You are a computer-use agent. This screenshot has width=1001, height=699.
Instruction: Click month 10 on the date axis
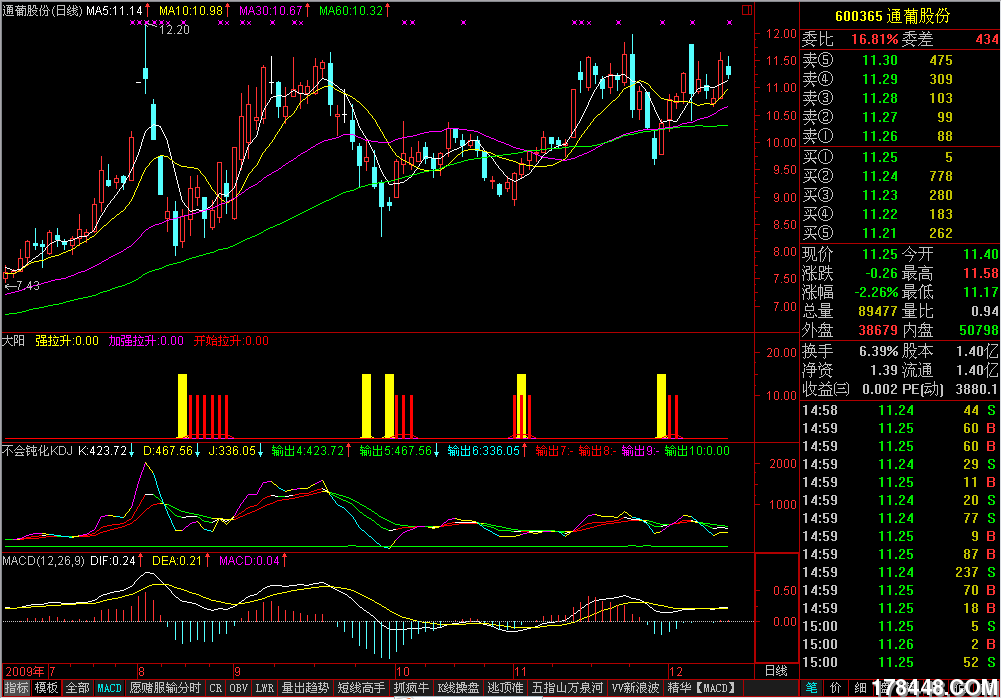(x=402, y=671)
